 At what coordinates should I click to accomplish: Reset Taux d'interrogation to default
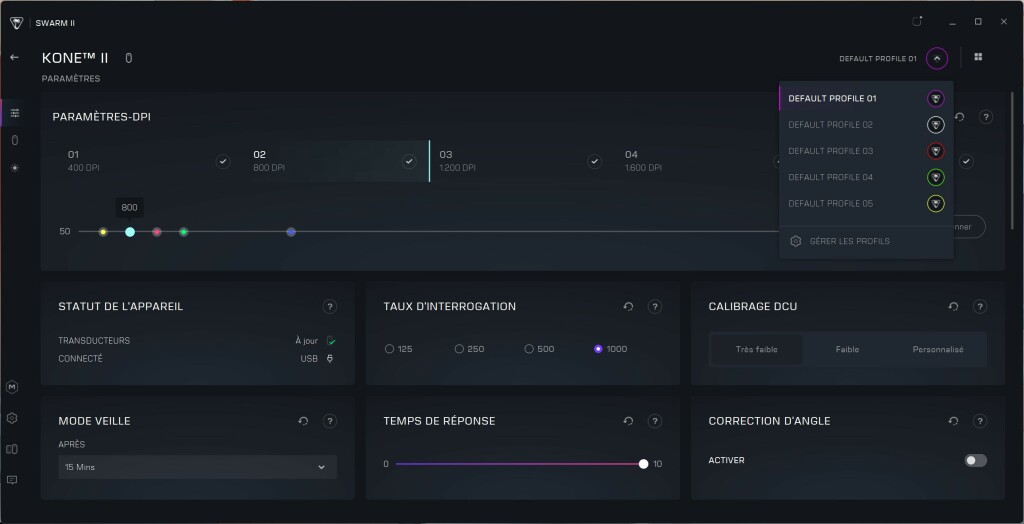pos(628,306)
